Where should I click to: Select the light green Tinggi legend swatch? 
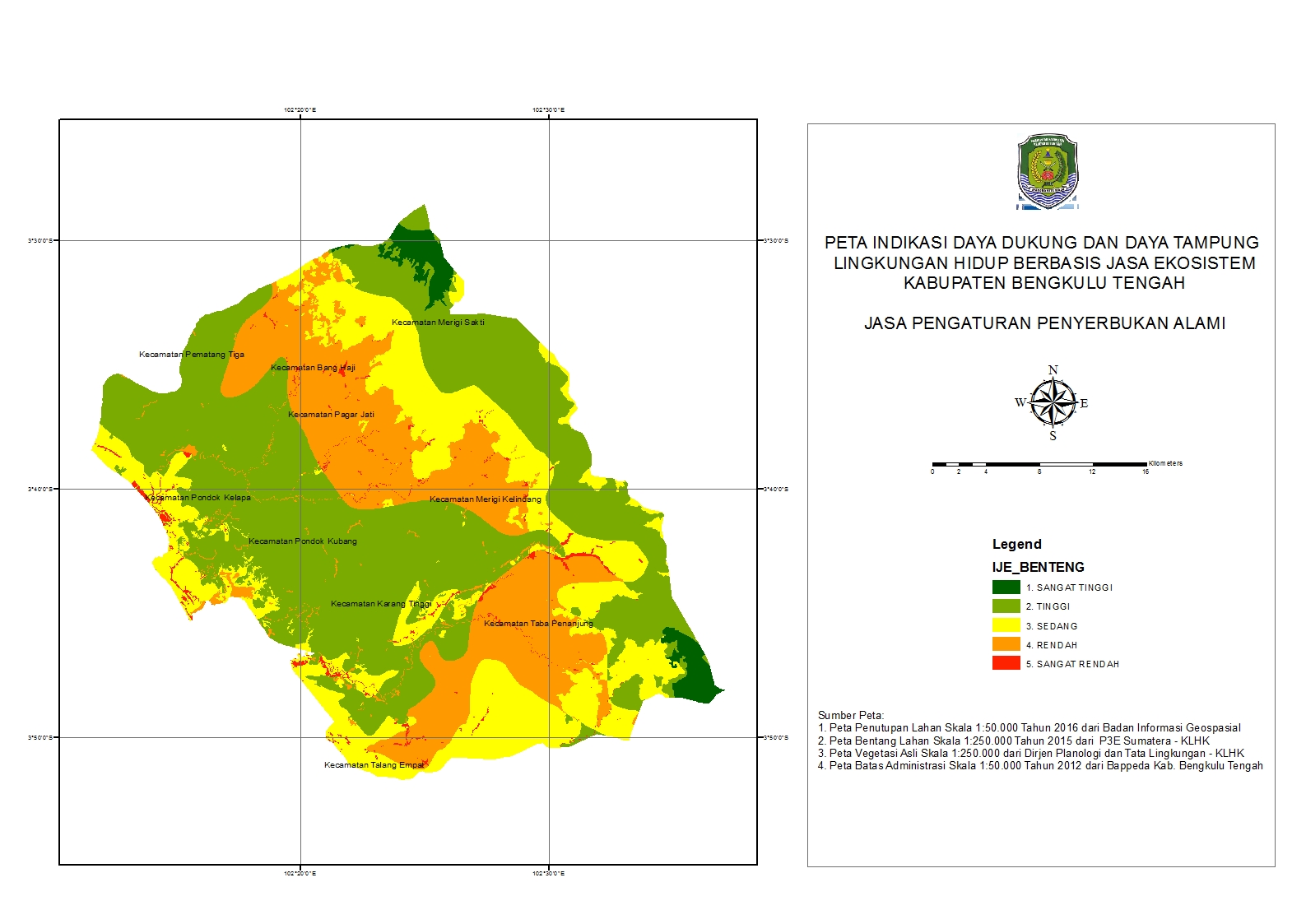[x=1006, y=606]
